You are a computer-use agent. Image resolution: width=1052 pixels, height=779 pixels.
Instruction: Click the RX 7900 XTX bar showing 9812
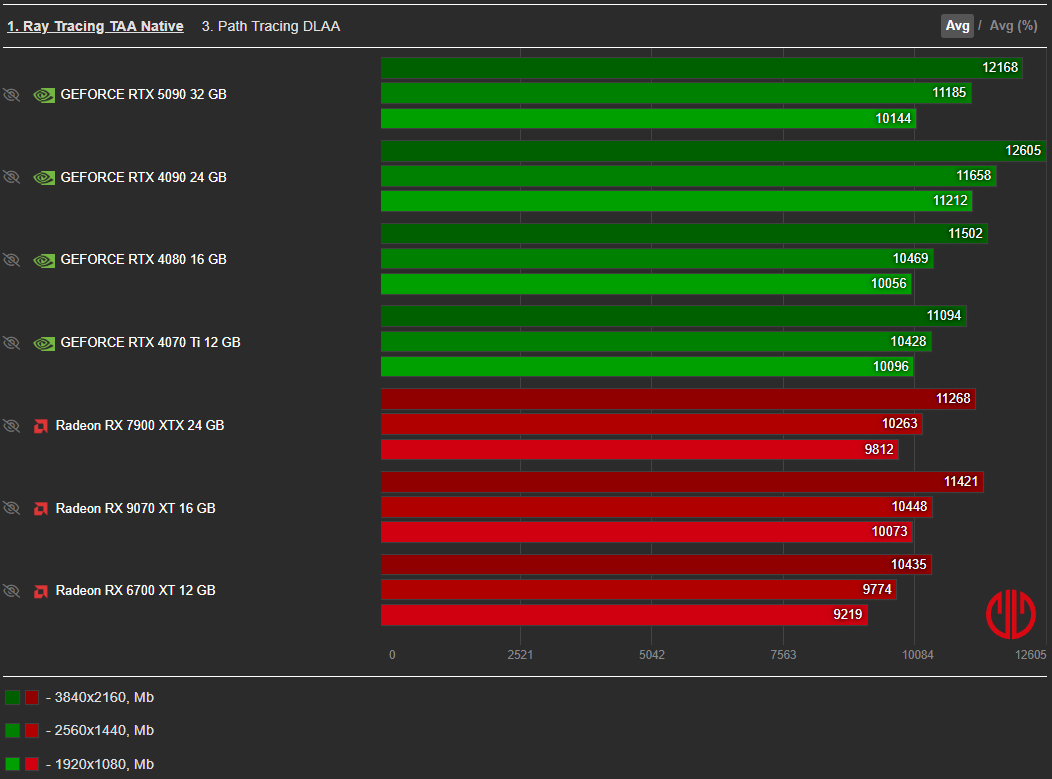coord(640,450)
